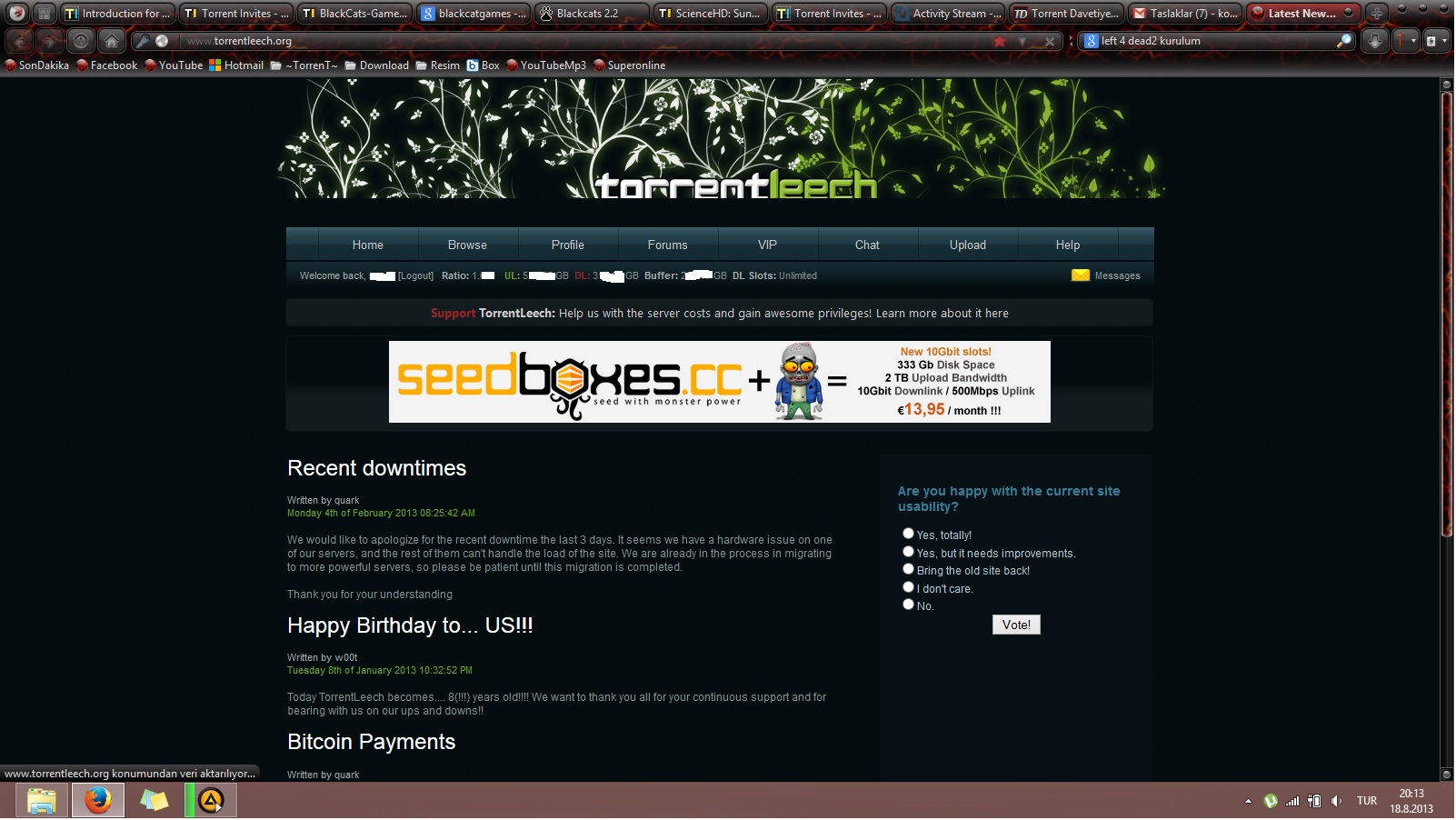
Task: Open Browse in site navigation
Action: (x=467, y=245)
